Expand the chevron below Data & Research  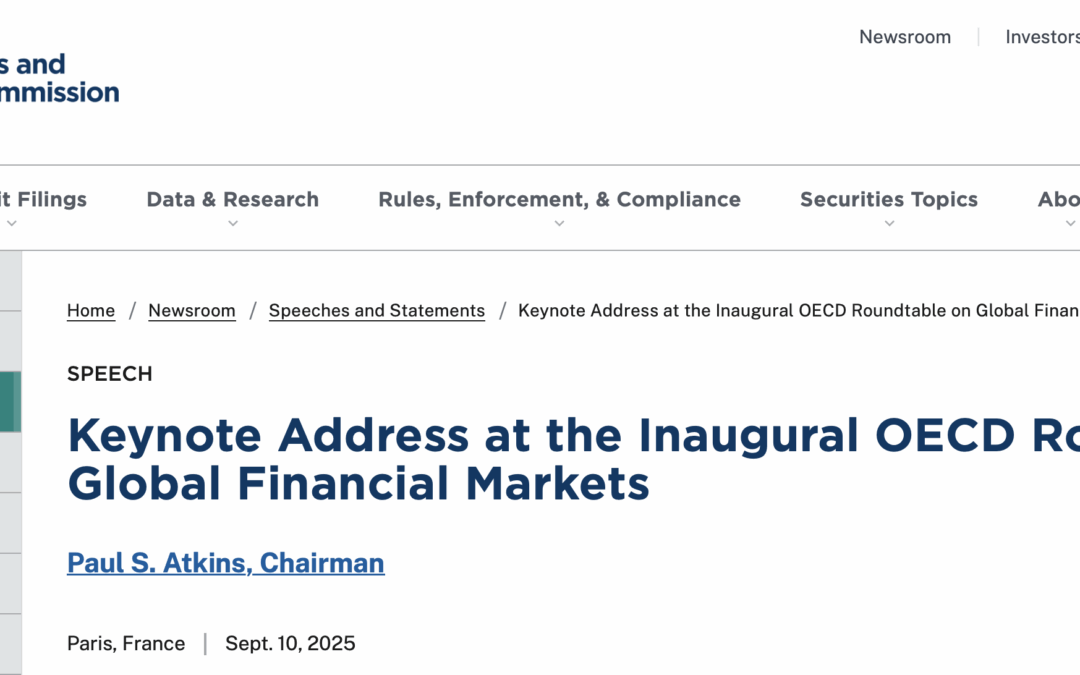coord(233,224)
